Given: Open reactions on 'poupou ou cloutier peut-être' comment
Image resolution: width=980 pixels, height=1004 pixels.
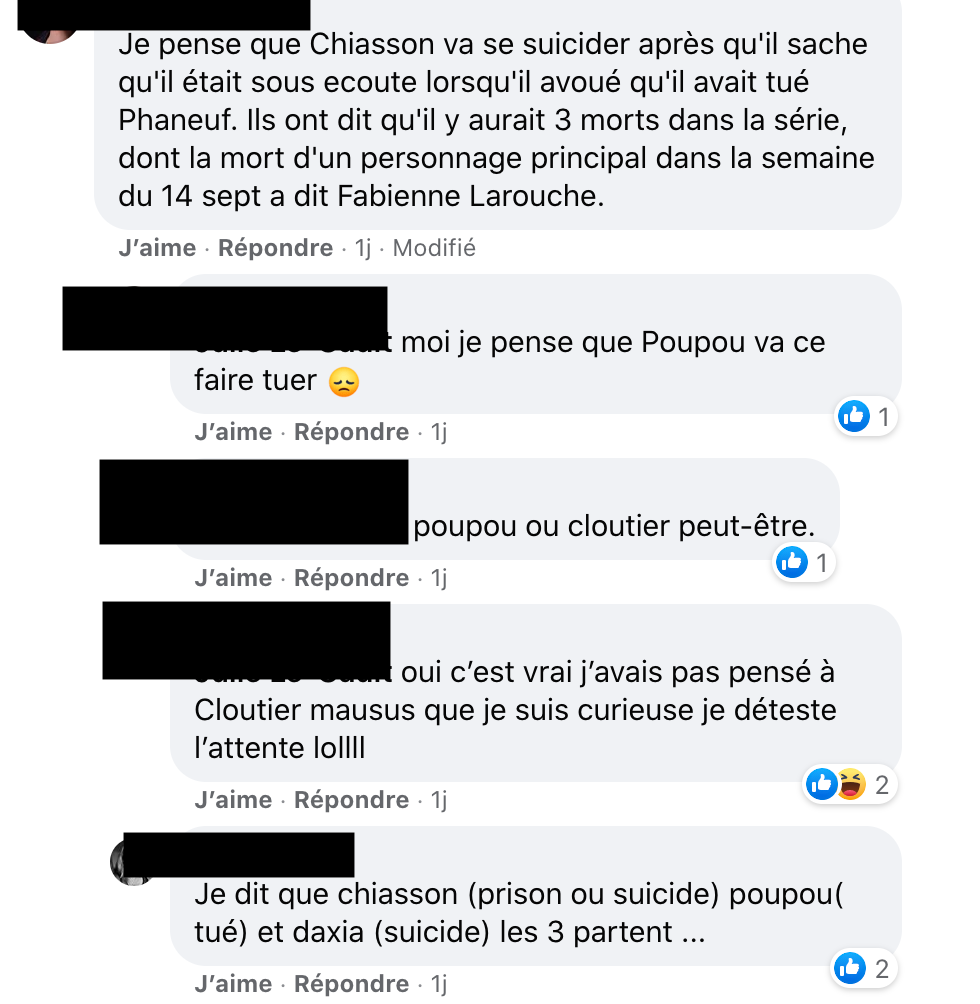Looking at the screenshot, I should coord(804,562).
